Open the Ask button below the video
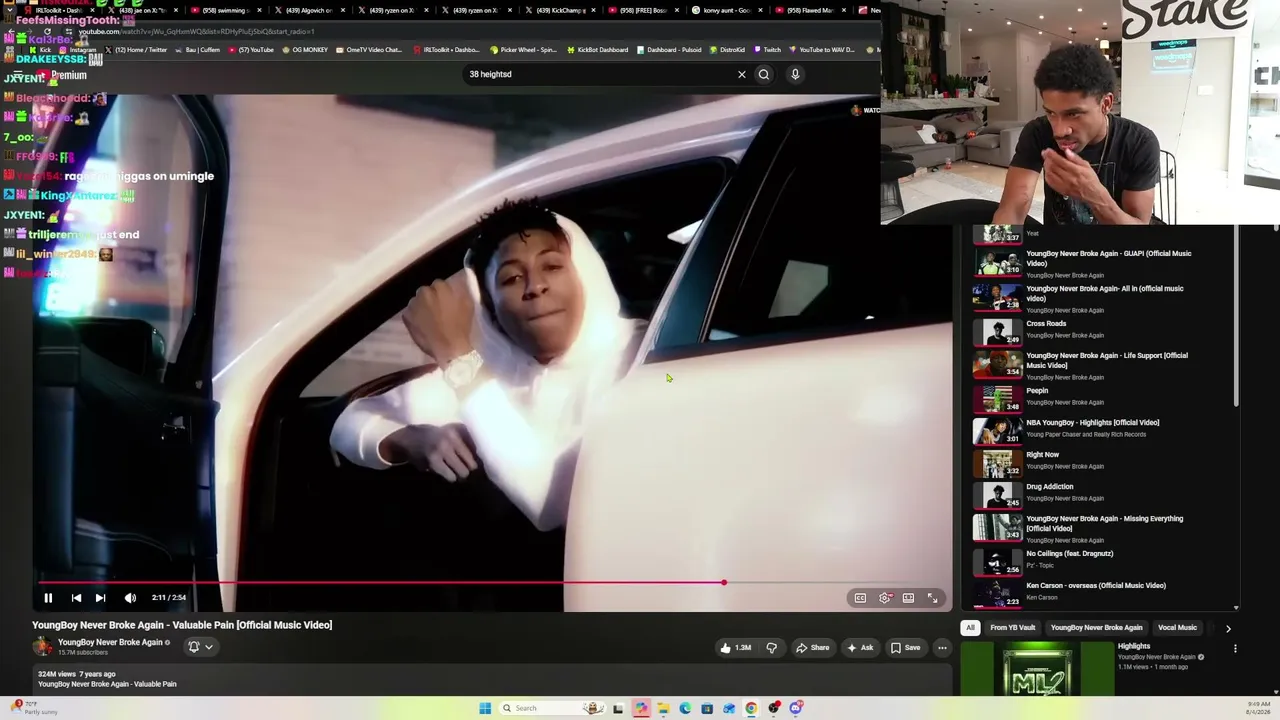This screenshot has width=1280, height=720. 860,648
